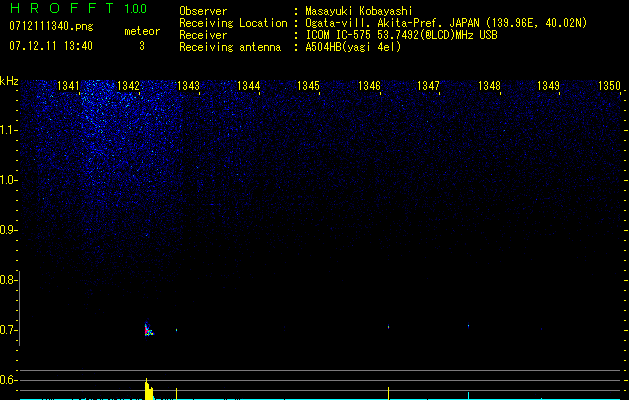Click the 1349 time marker

(x=548, y=86)
